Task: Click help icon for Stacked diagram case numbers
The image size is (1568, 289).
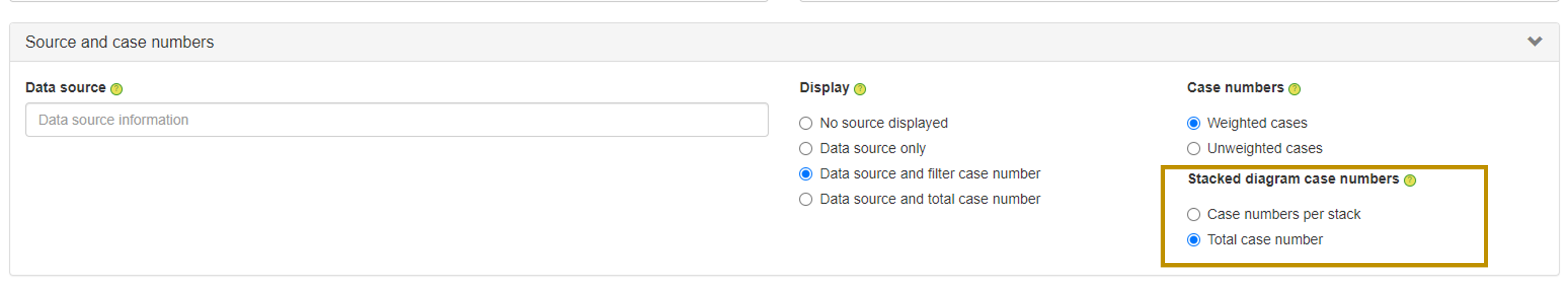Action: [x=1410, y=180]
